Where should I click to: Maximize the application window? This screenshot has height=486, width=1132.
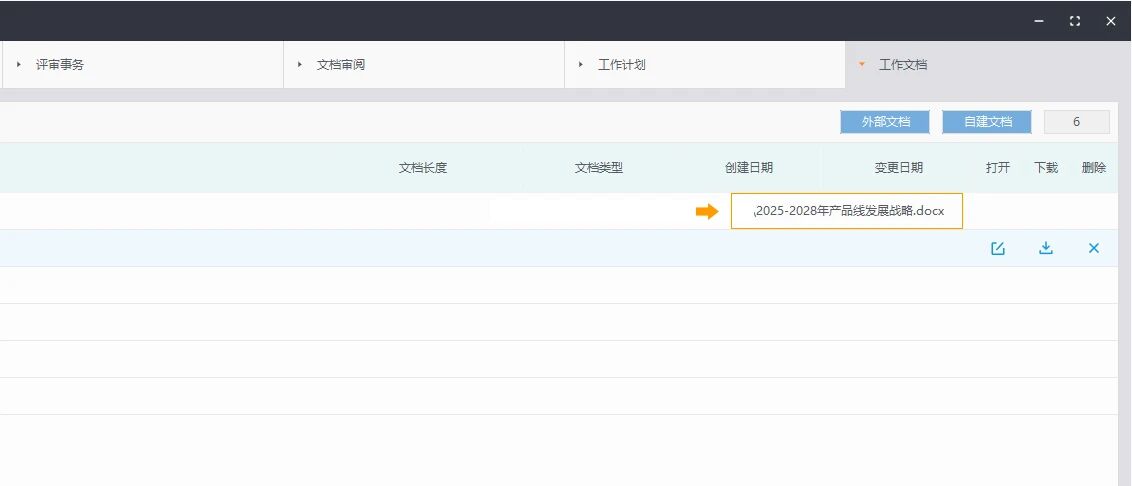[1075, 21]
